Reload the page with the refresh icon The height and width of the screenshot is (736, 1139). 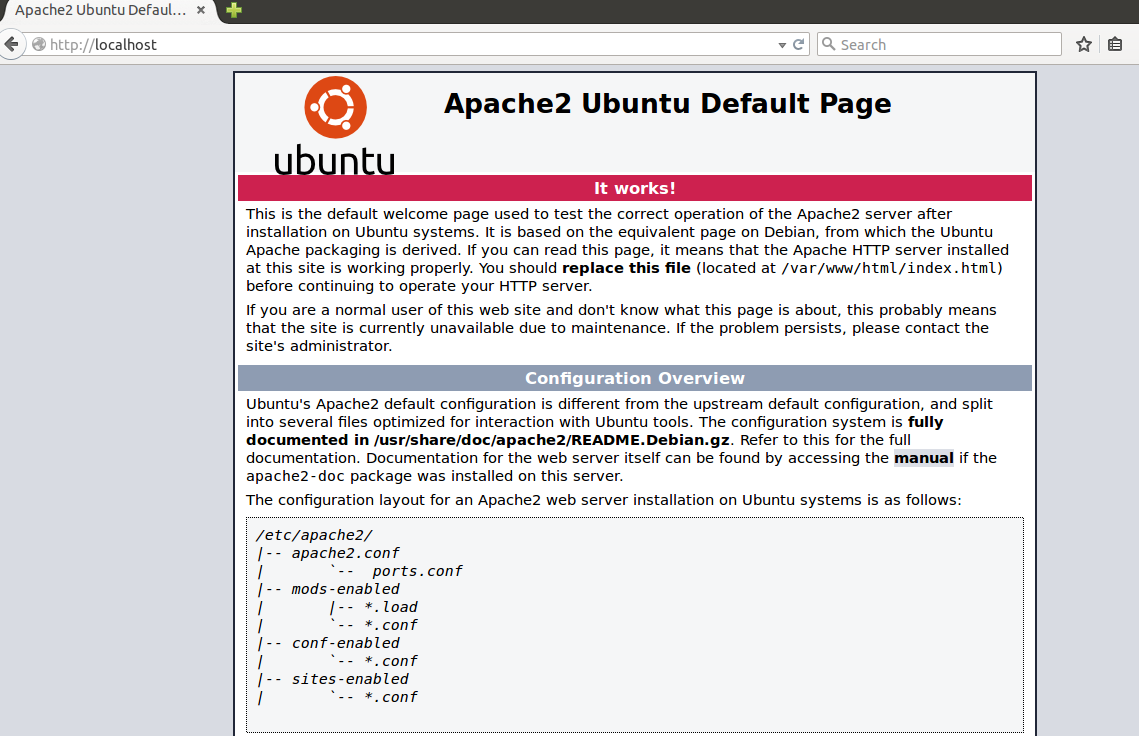coord(798,44)
